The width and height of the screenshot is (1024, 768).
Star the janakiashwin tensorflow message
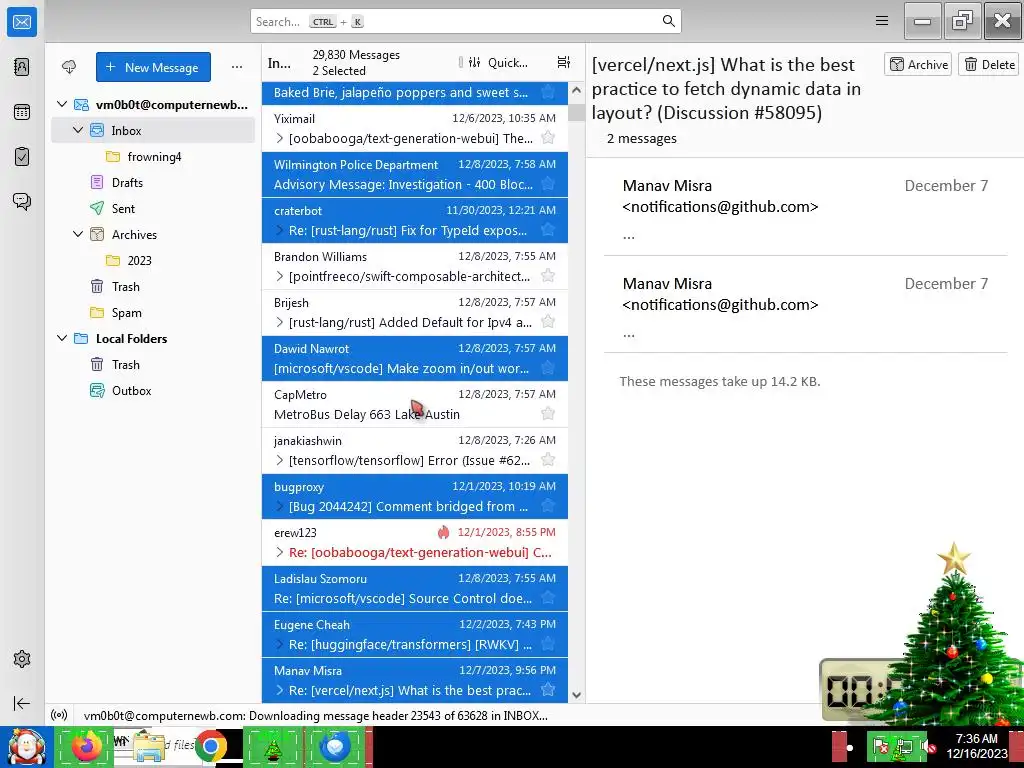point(548,460)
